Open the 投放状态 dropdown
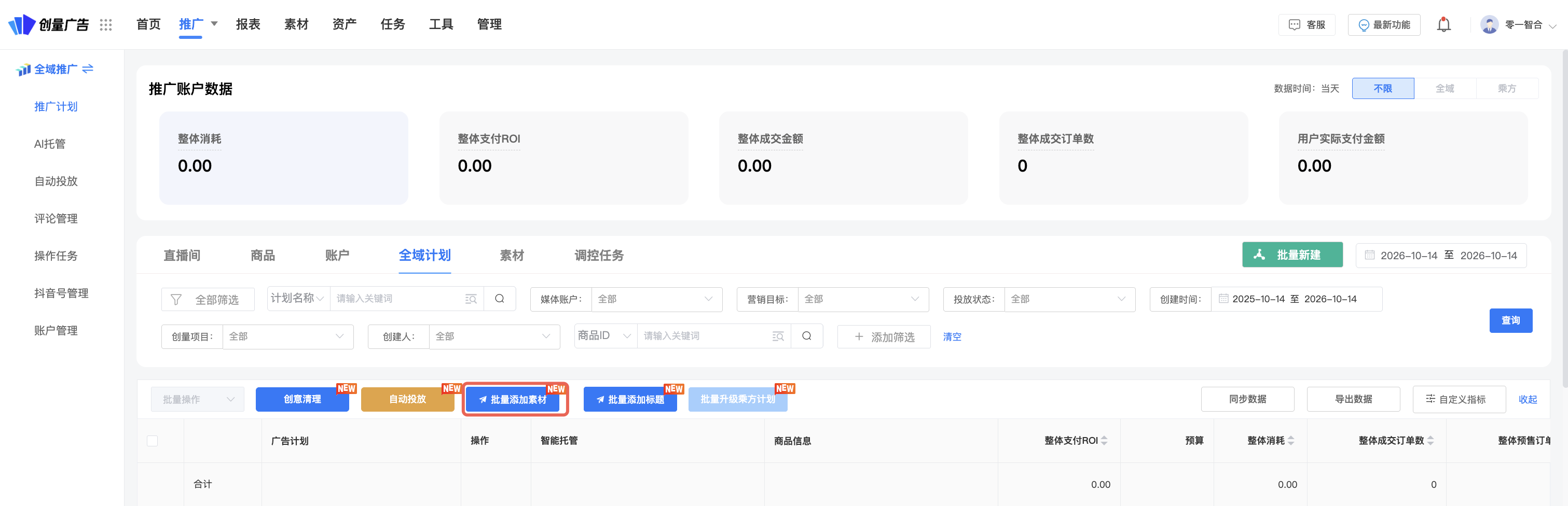1568x506 pixels. coord(1069,299)
